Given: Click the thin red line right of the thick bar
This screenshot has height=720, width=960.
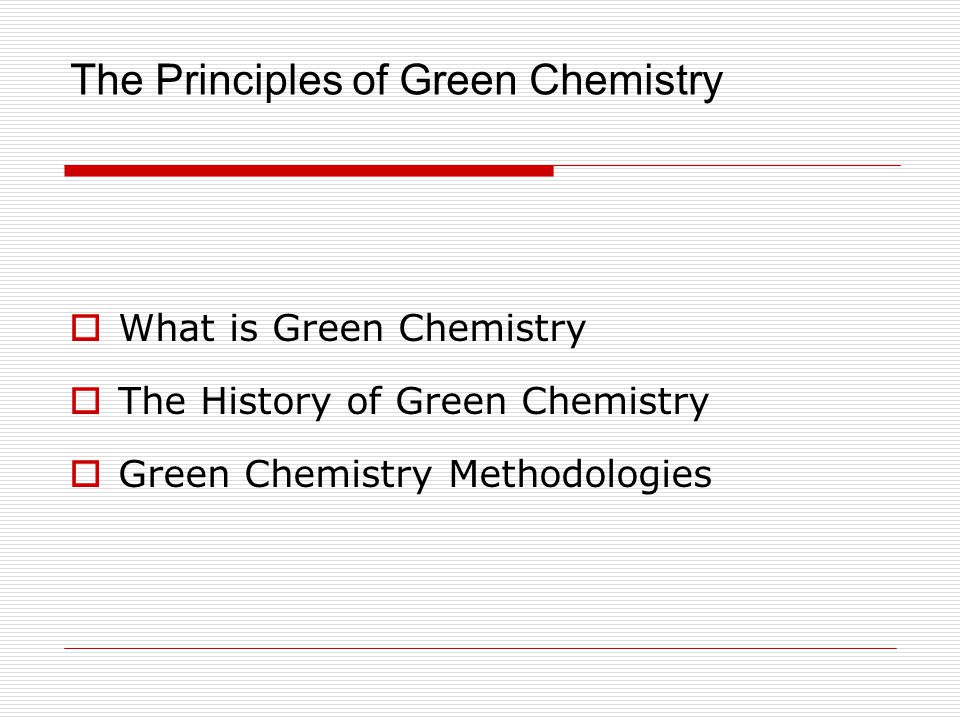Looking at the screenshot, I should coord(727,165).
